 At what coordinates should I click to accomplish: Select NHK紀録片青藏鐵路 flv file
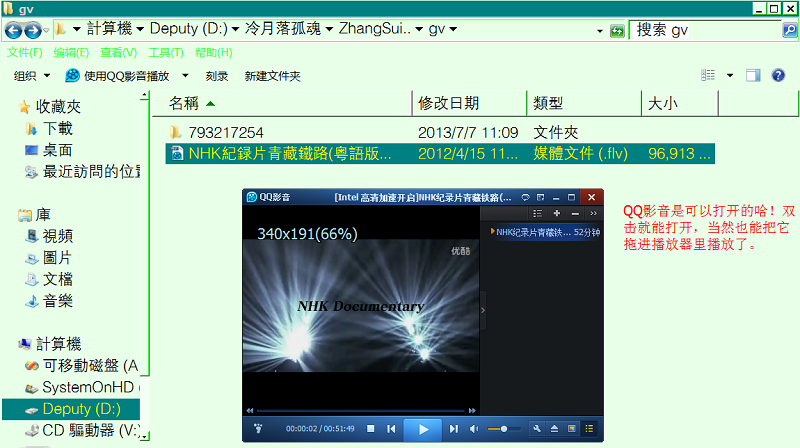[440, 154]
